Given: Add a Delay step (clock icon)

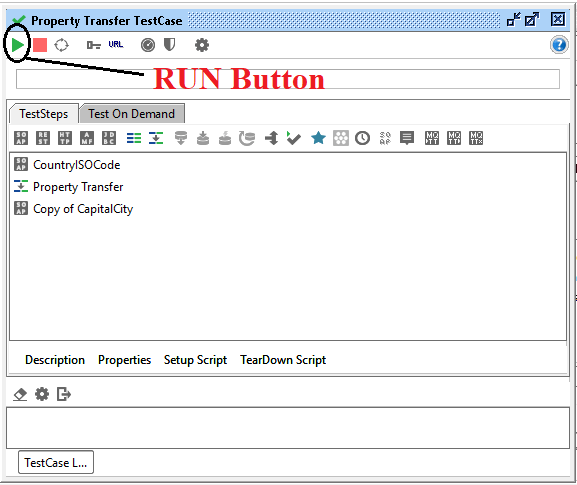Looking at the screenshot, I should 362,138.
